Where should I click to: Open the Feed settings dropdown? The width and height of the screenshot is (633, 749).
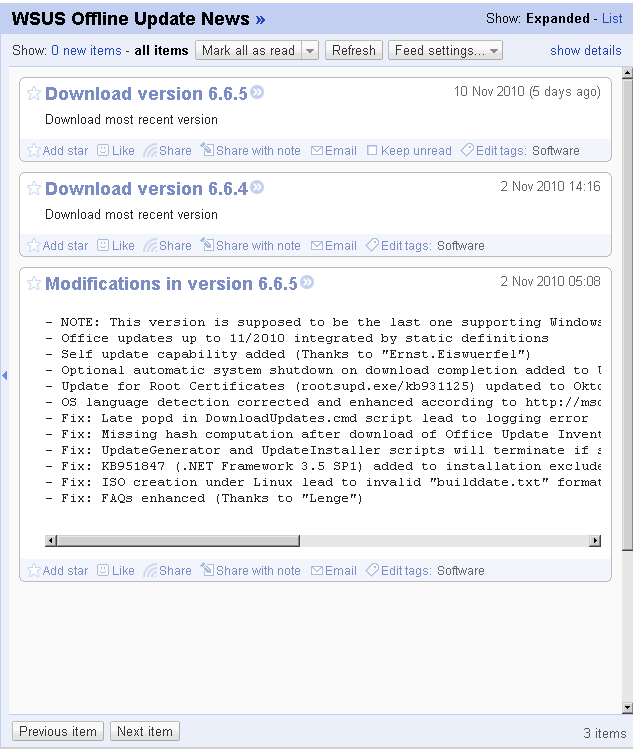[x=445, y=51]
